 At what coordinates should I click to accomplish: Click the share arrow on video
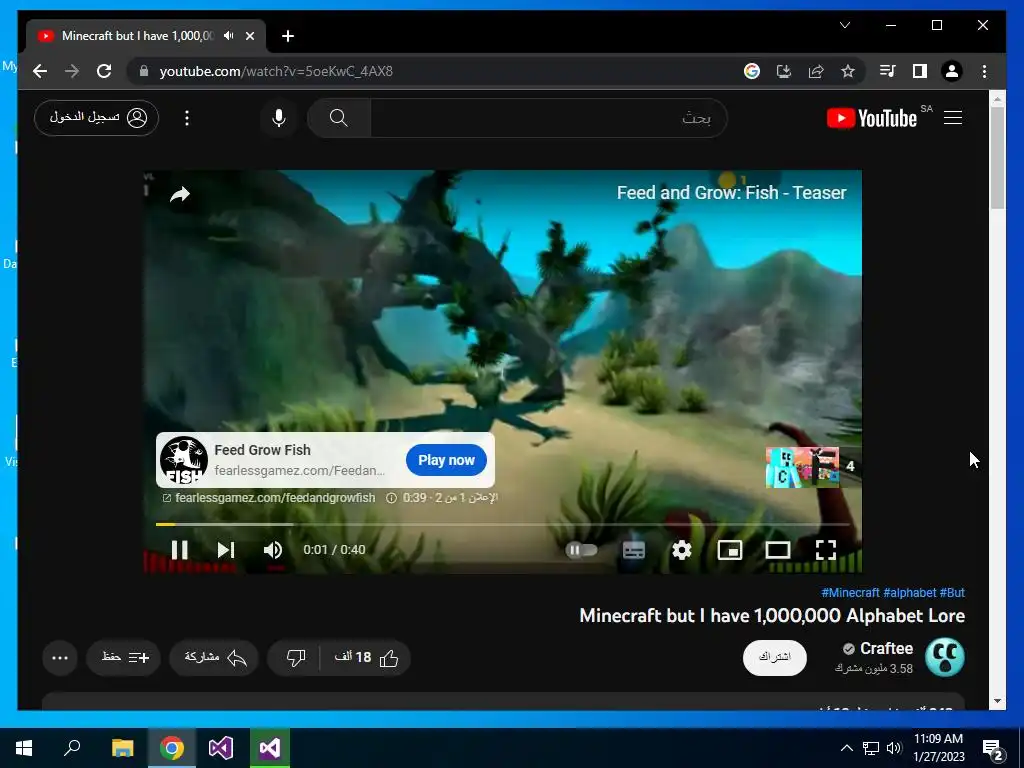180,194
